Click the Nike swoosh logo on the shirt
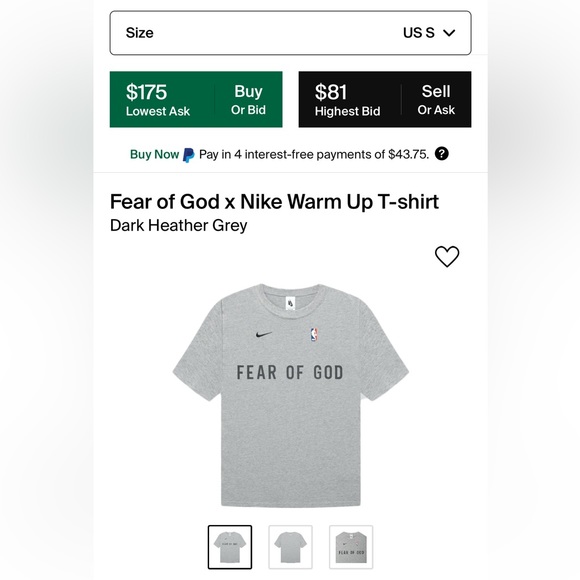The width and height of the screenshot is (580, 580). tap(264, 334)
